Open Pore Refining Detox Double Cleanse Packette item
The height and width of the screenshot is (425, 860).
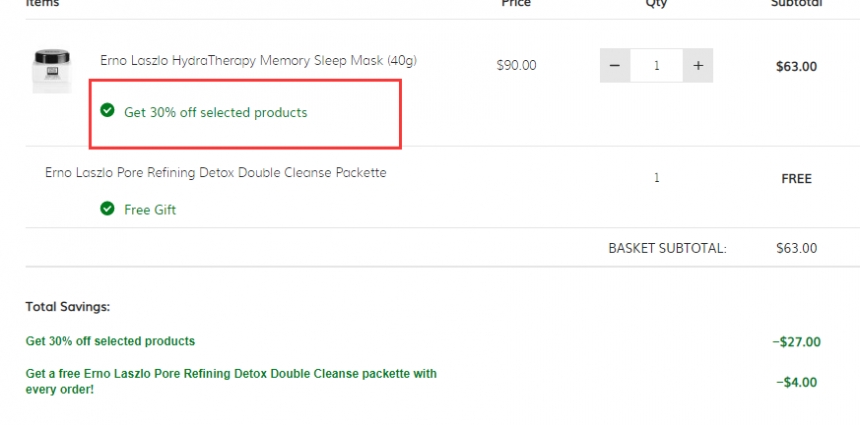216,173
